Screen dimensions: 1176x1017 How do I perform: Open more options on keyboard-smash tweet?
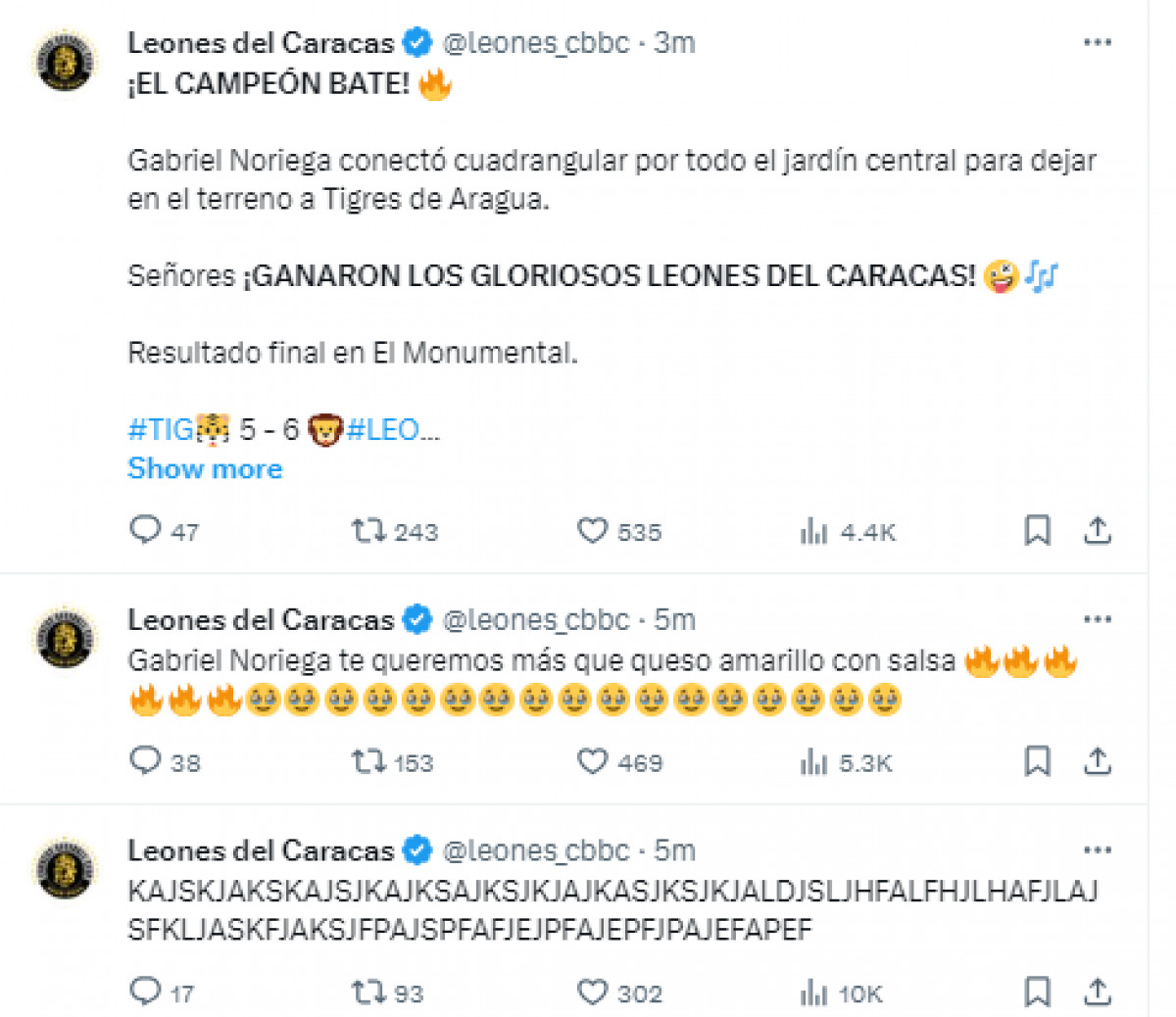click(x=1098, y=849)
